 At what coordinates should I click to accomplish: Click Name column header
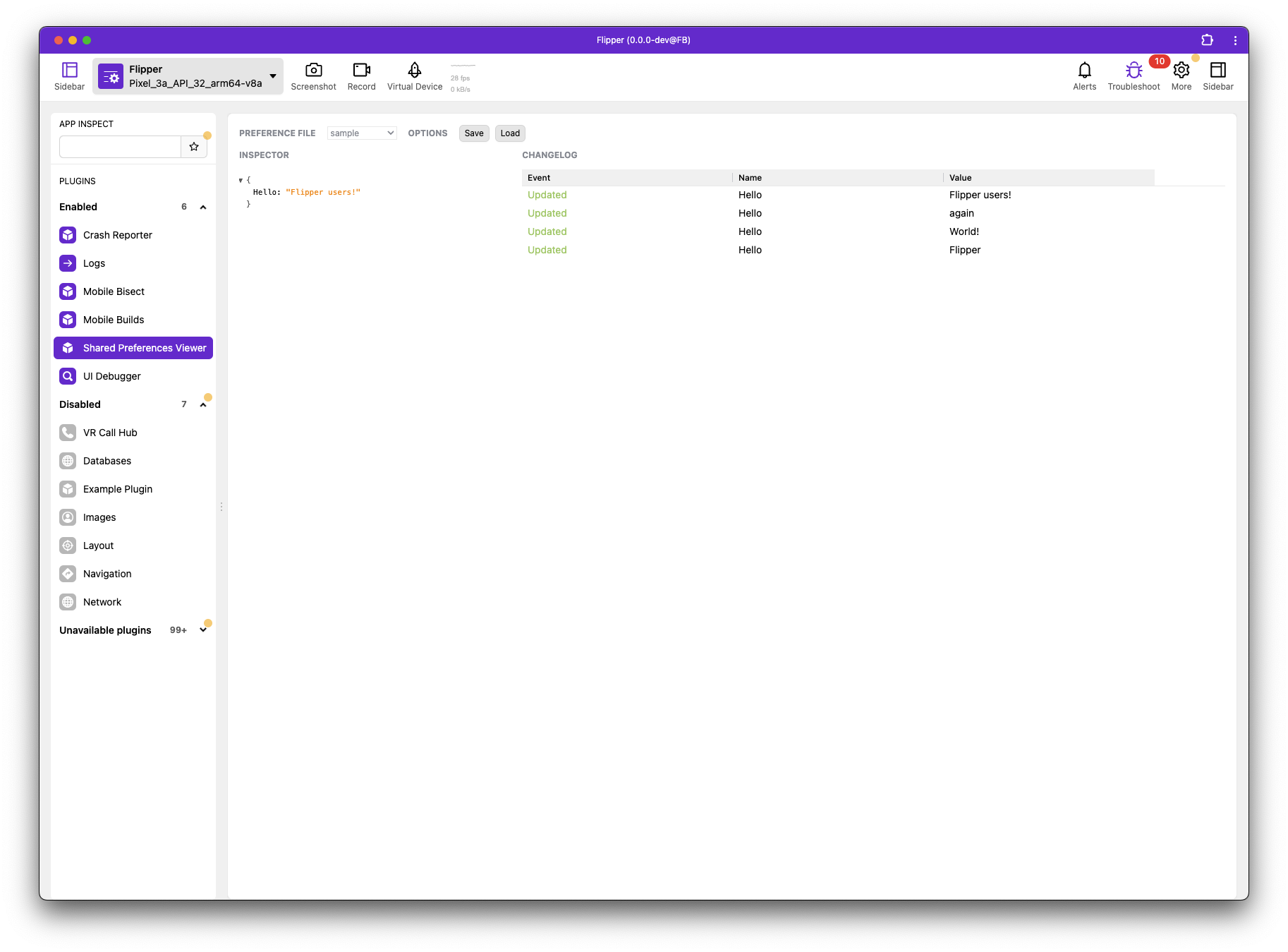(x=838, y=178)
